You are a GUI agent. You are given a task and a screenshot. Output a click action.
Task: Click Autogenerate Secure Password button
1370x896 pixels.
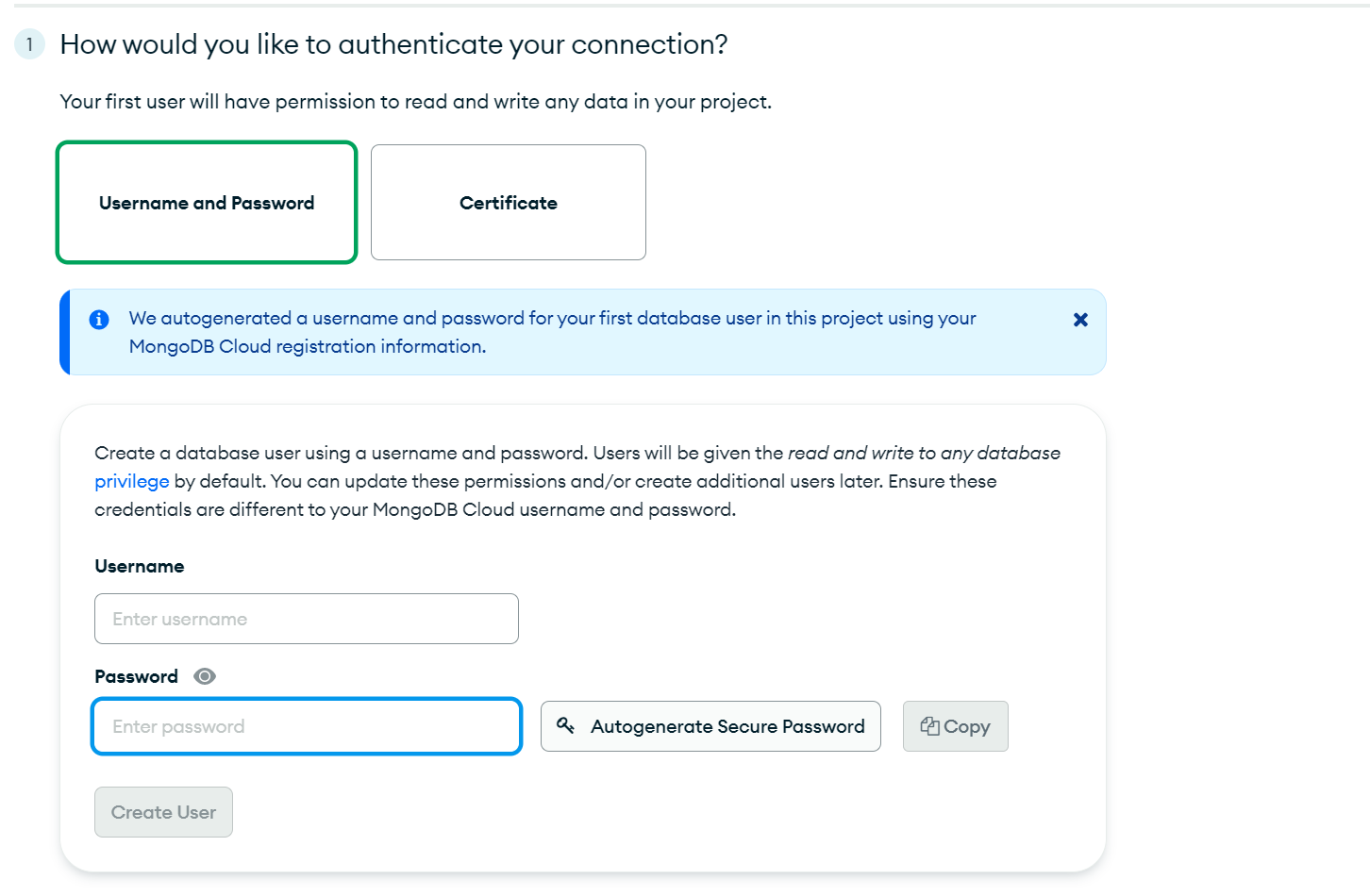point(710,726)
